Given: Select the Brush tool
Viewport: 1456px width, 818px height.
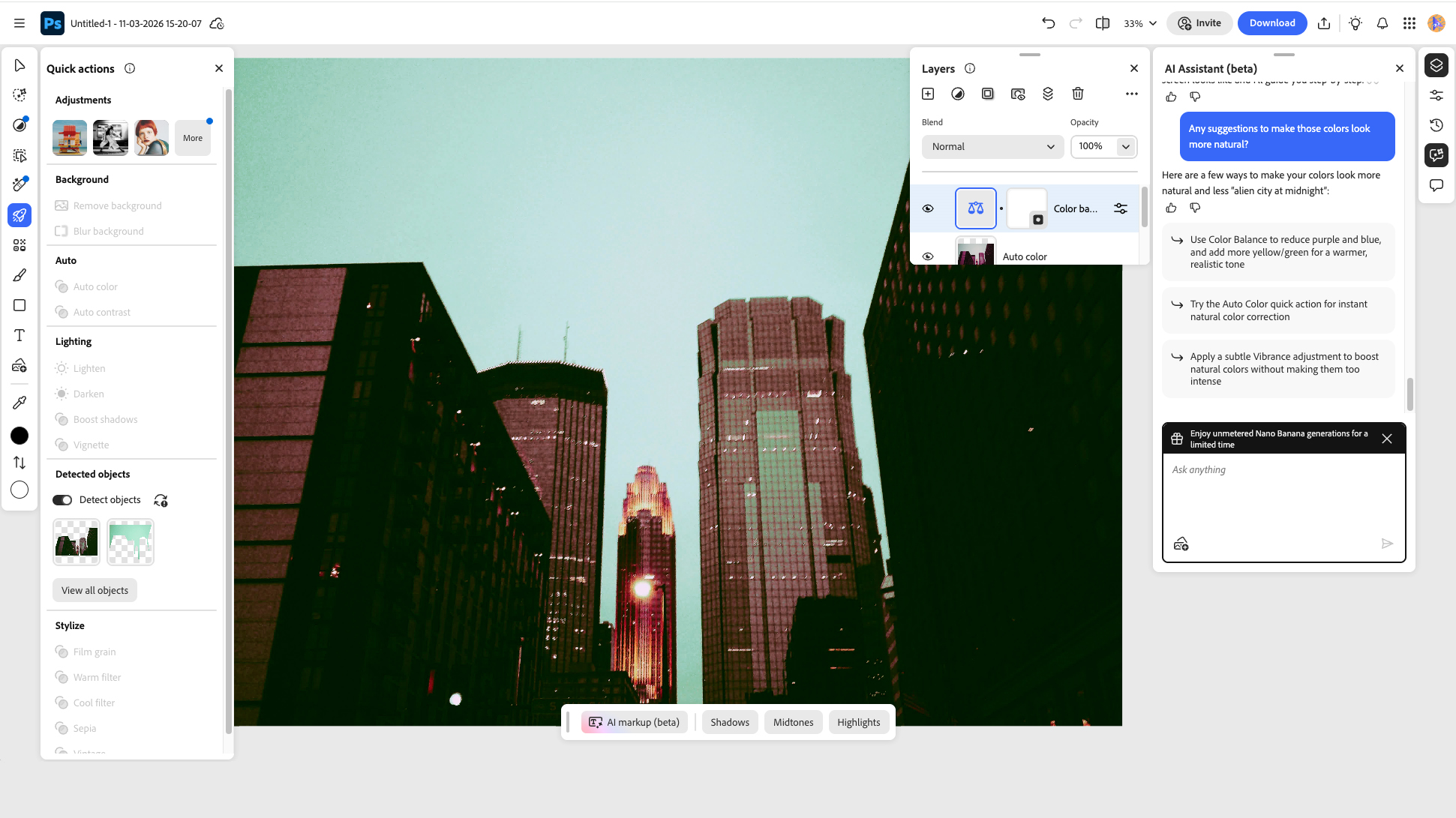Looking at the screenshot, I should coord(20,275).
